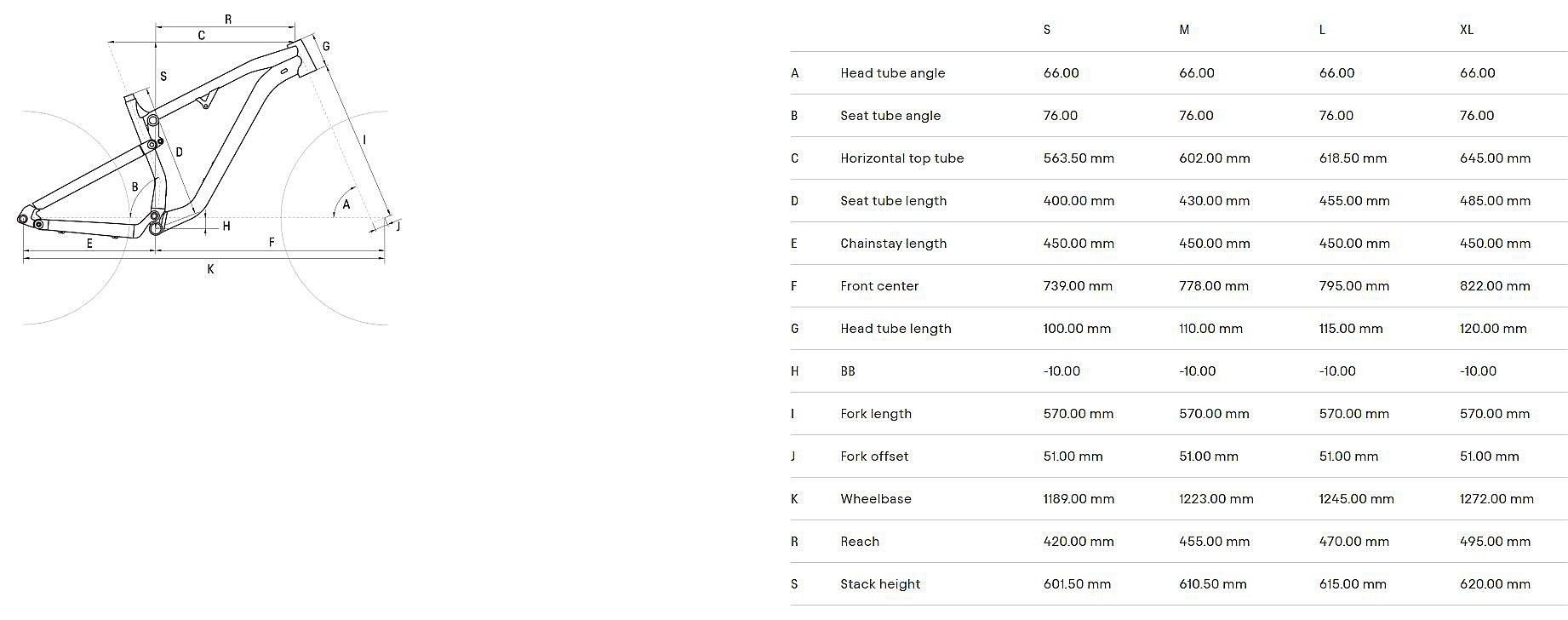Click the "Seat tube angle" row label

(890, 116)
